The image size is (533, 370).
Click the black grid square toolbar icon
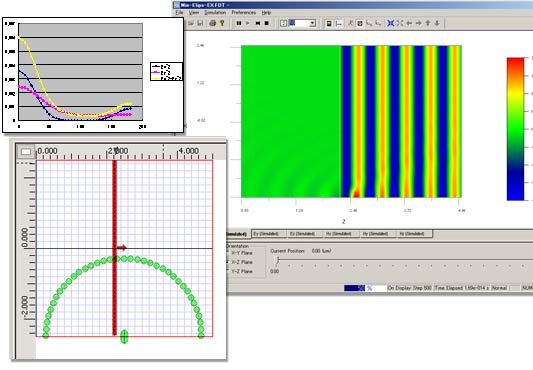360,23
